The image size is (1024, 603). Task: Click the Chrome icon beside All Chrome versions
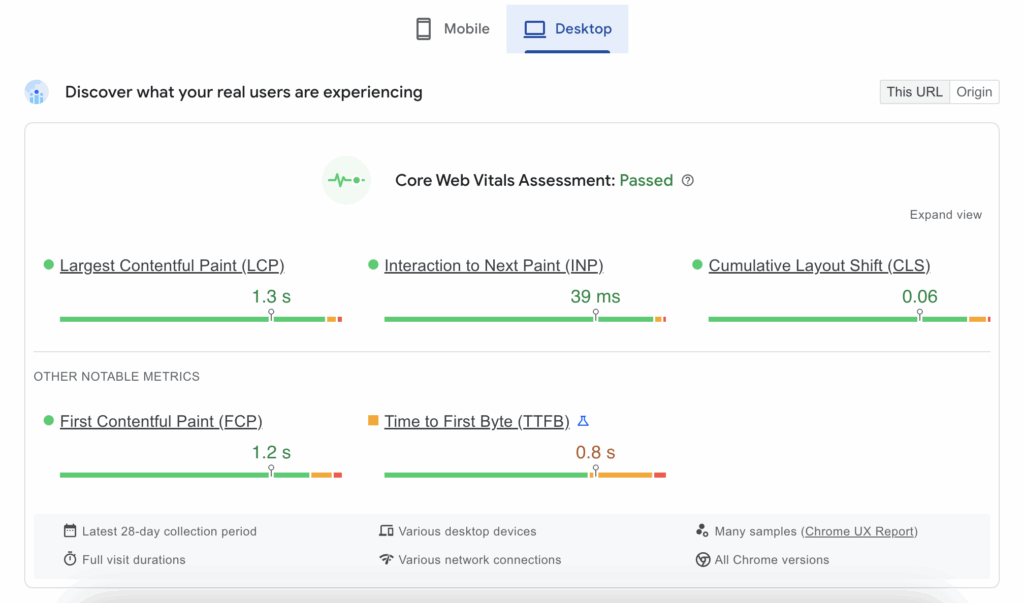pos(702,560)
